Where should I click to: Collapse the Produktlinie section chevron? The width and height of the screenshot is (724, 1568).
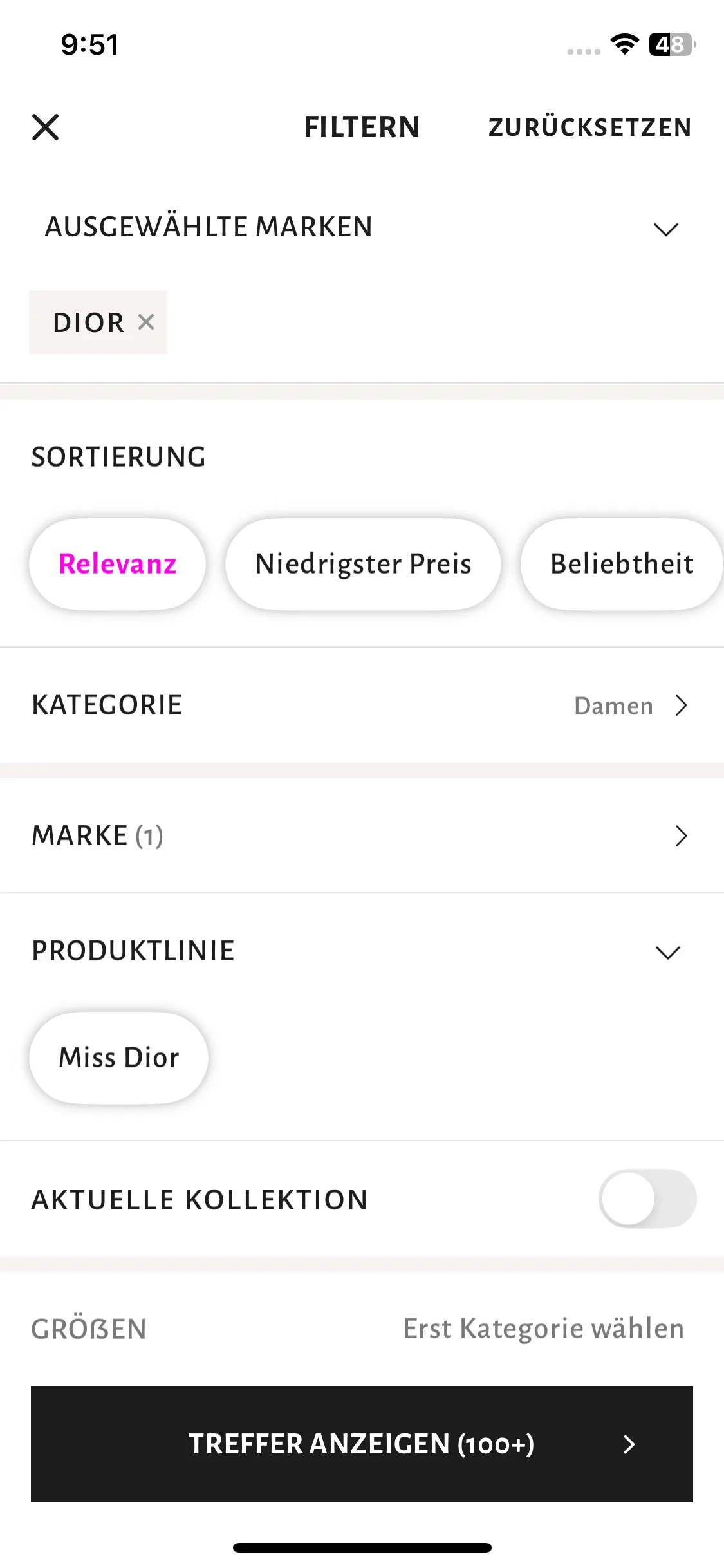click(x=667, y=952)
